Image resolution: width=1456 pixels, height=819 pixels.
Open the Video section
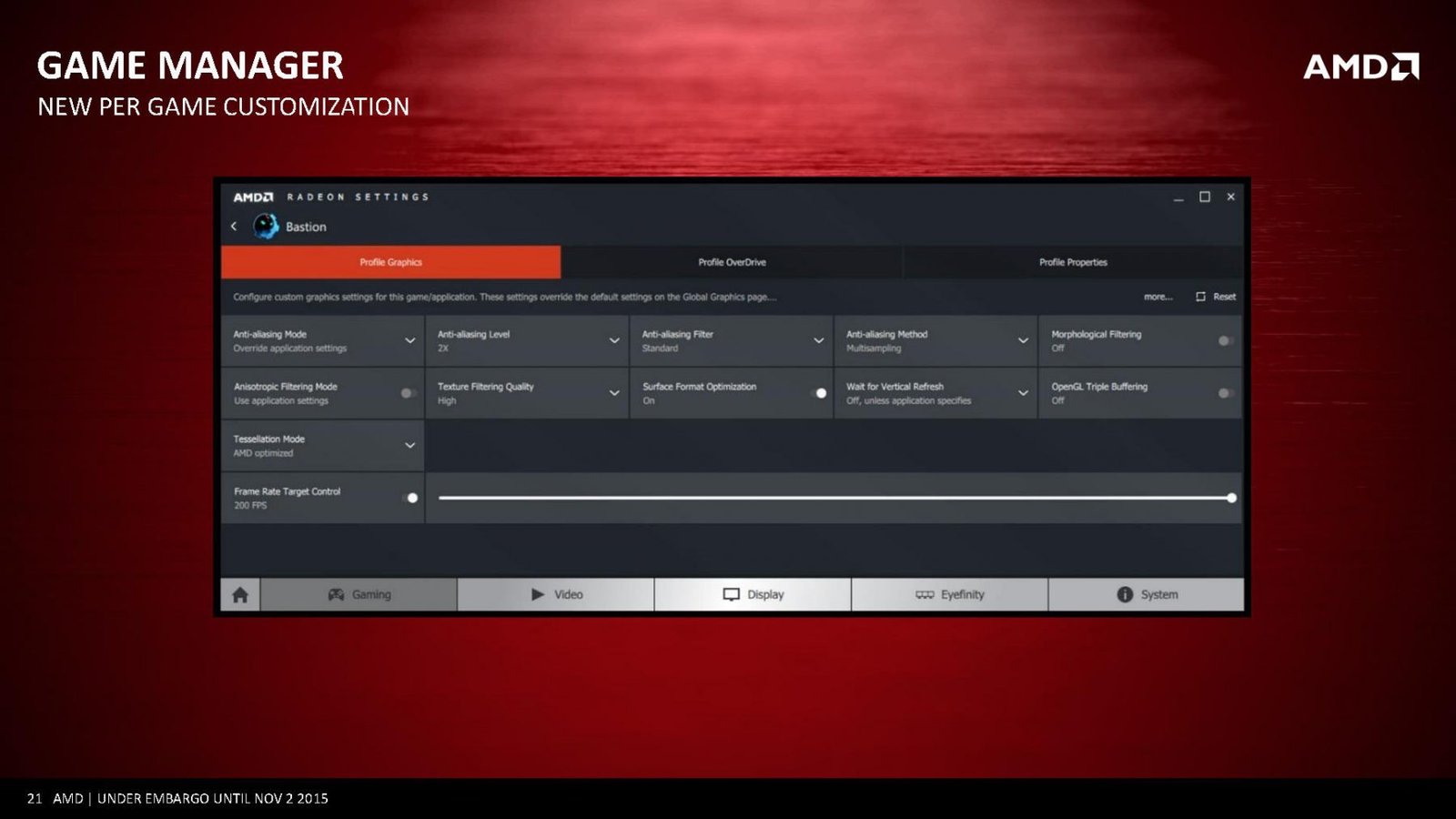click(x=556, y=594)
